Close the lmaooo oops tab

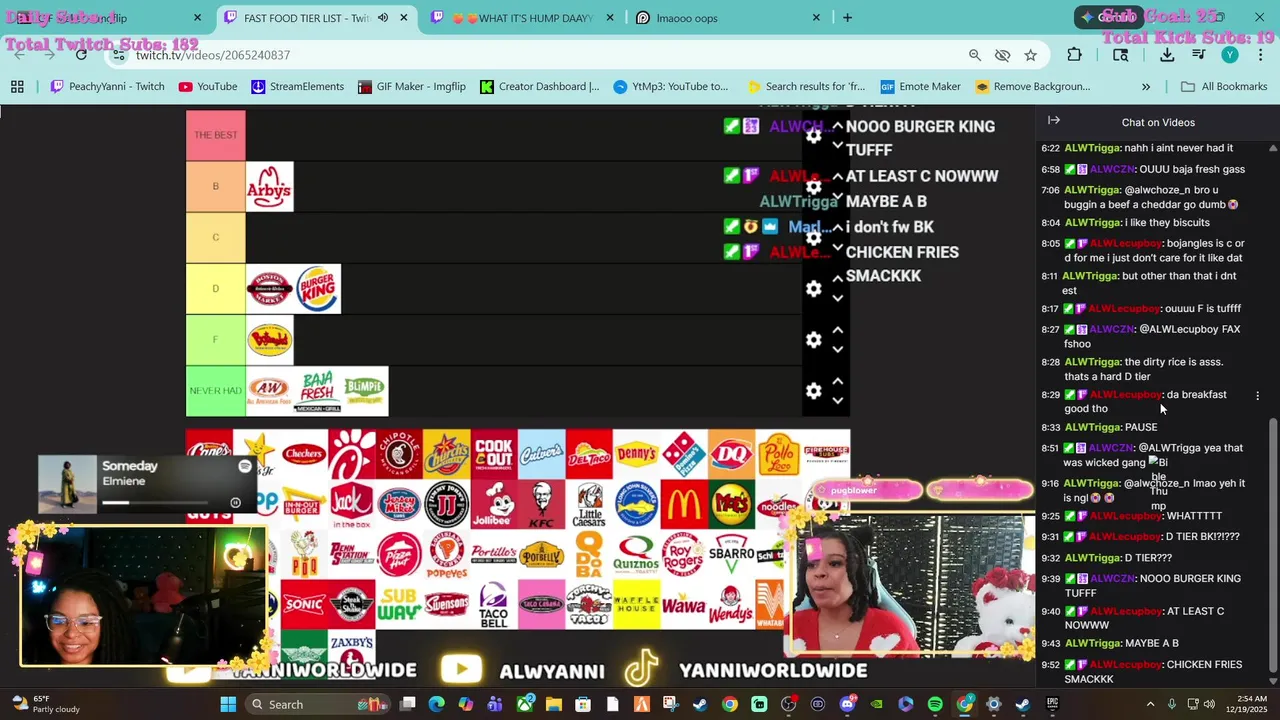(816, 18)
